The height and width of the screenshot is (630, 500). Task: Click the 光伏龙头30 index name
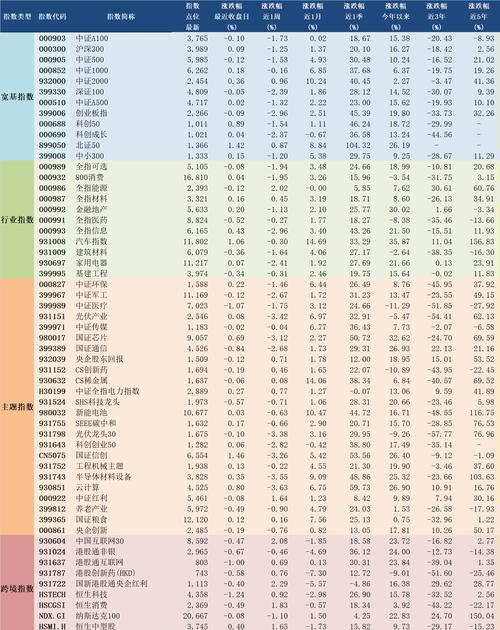(x=96, y=434)
